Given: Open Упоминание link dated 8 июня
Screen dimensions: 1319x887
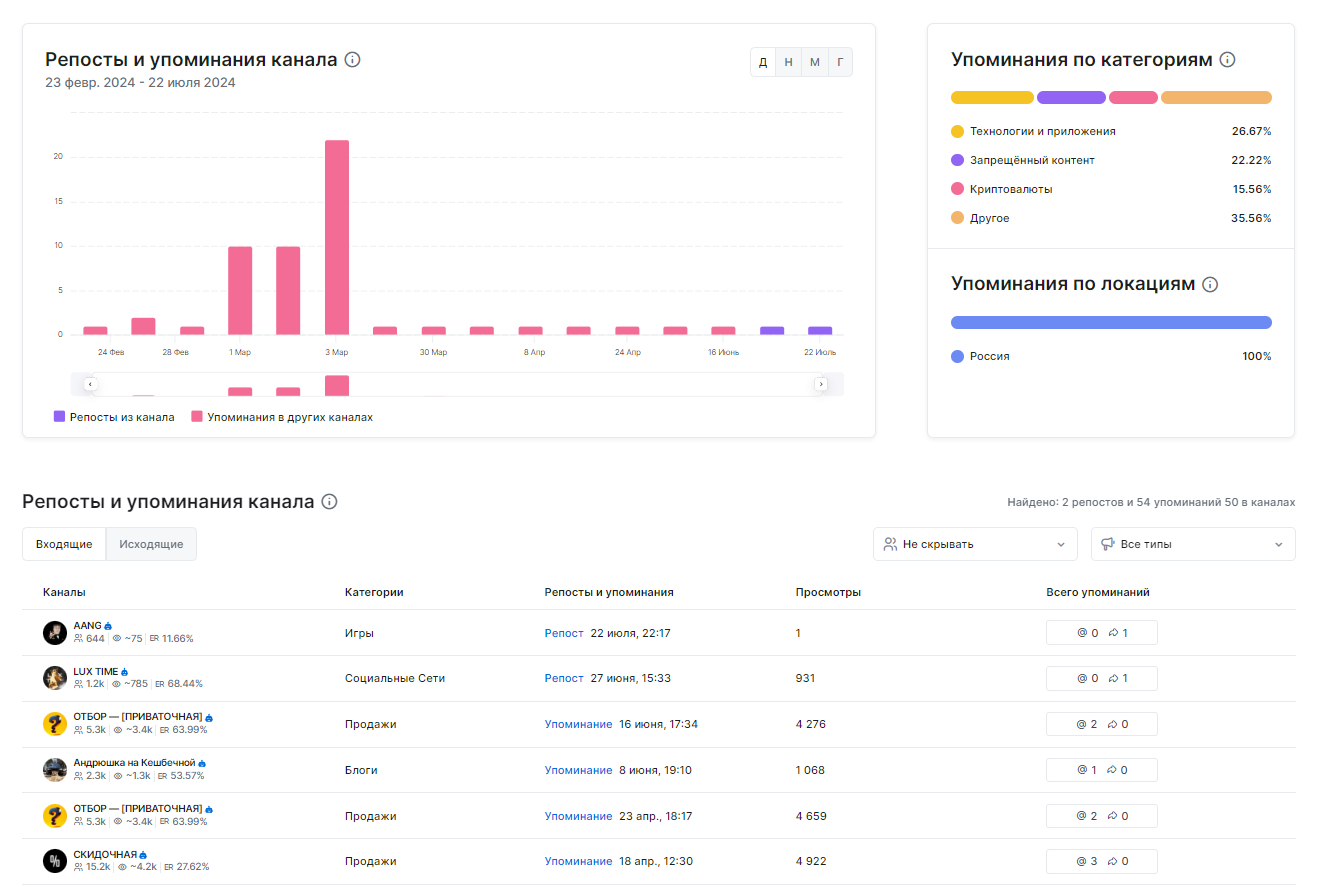Looking at the screenshot, I should point(578,770).
